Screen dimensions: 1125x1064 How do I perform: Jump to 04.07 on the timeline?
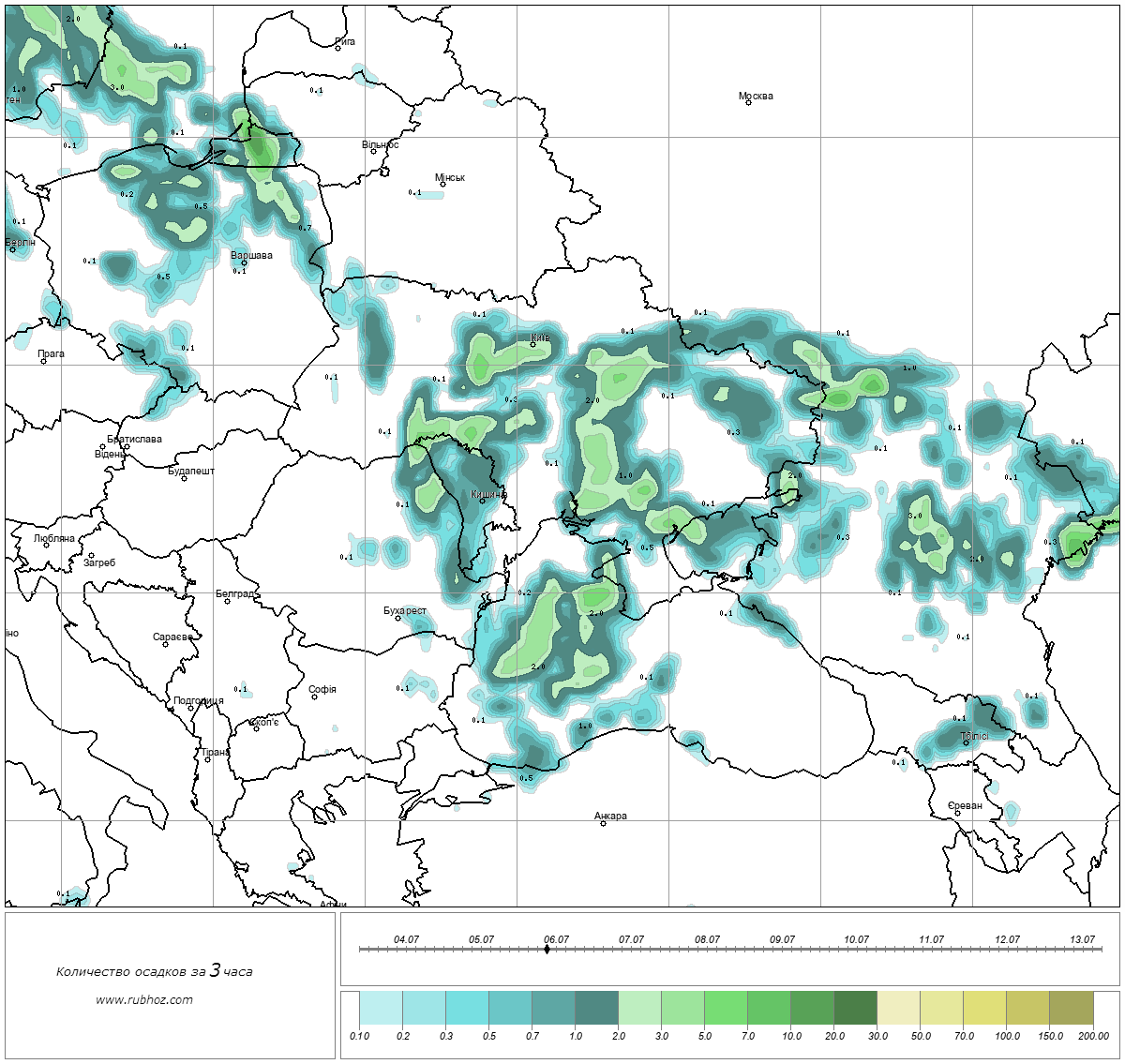[406, 939]
